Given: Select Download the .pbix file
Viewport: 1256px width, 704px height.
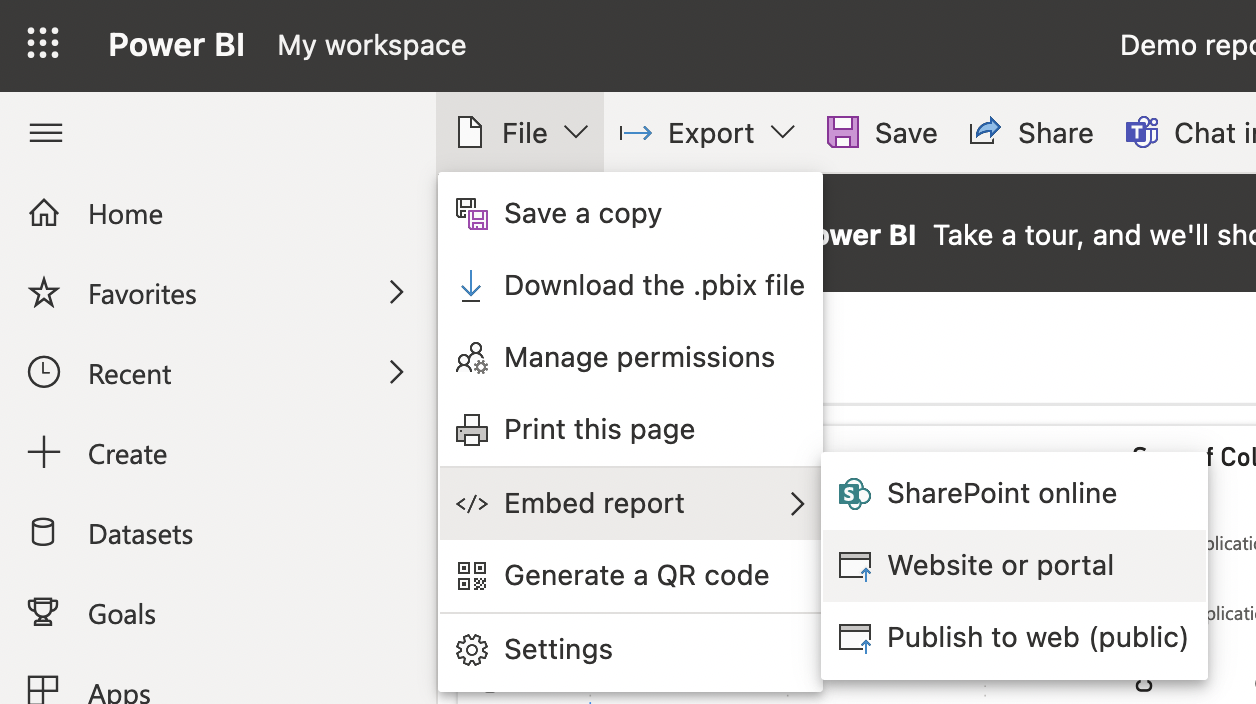Looking at the screenshot, I should [653, 286].
